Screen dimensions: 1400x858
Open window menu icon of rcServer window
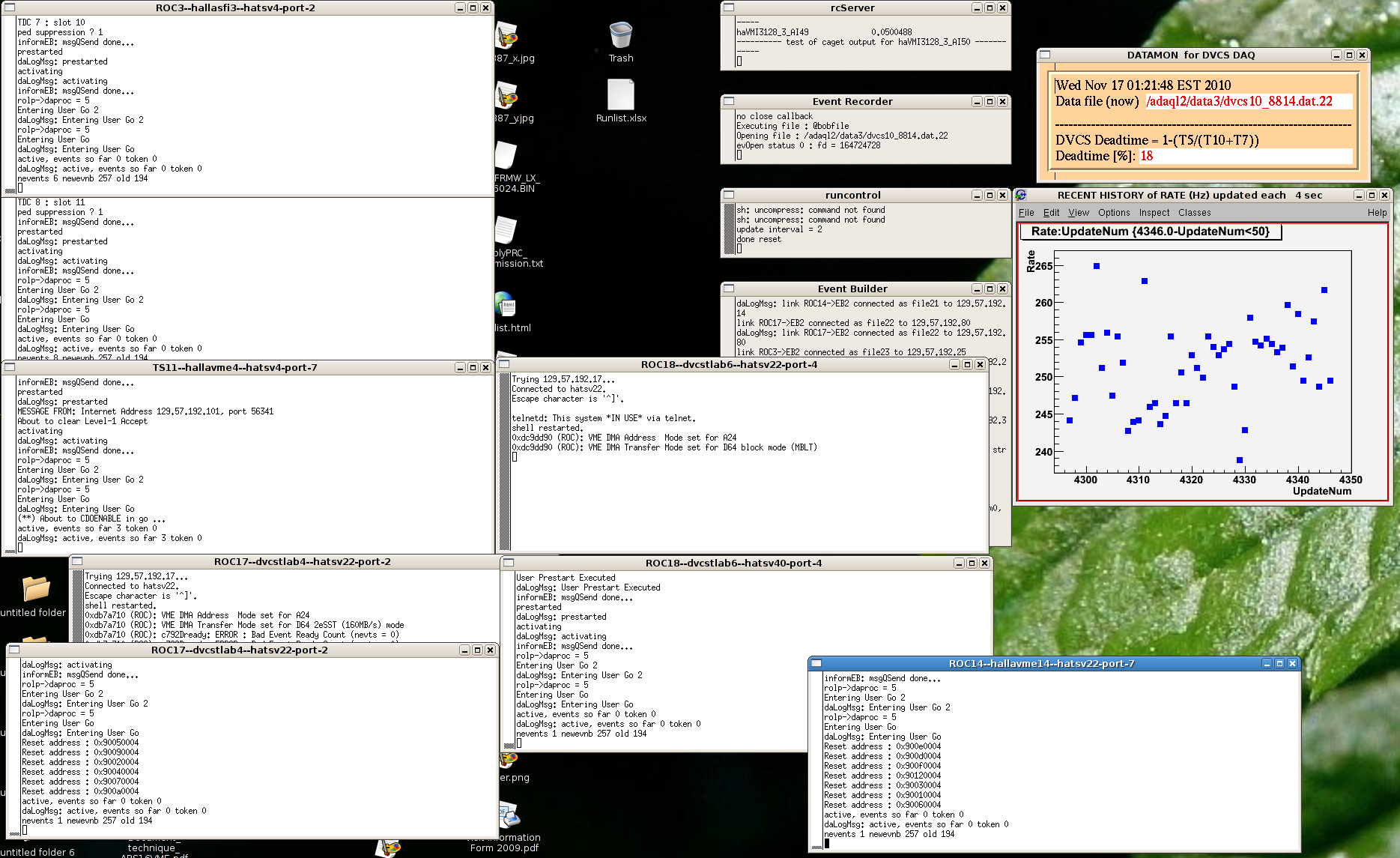(x=729, y=7)
